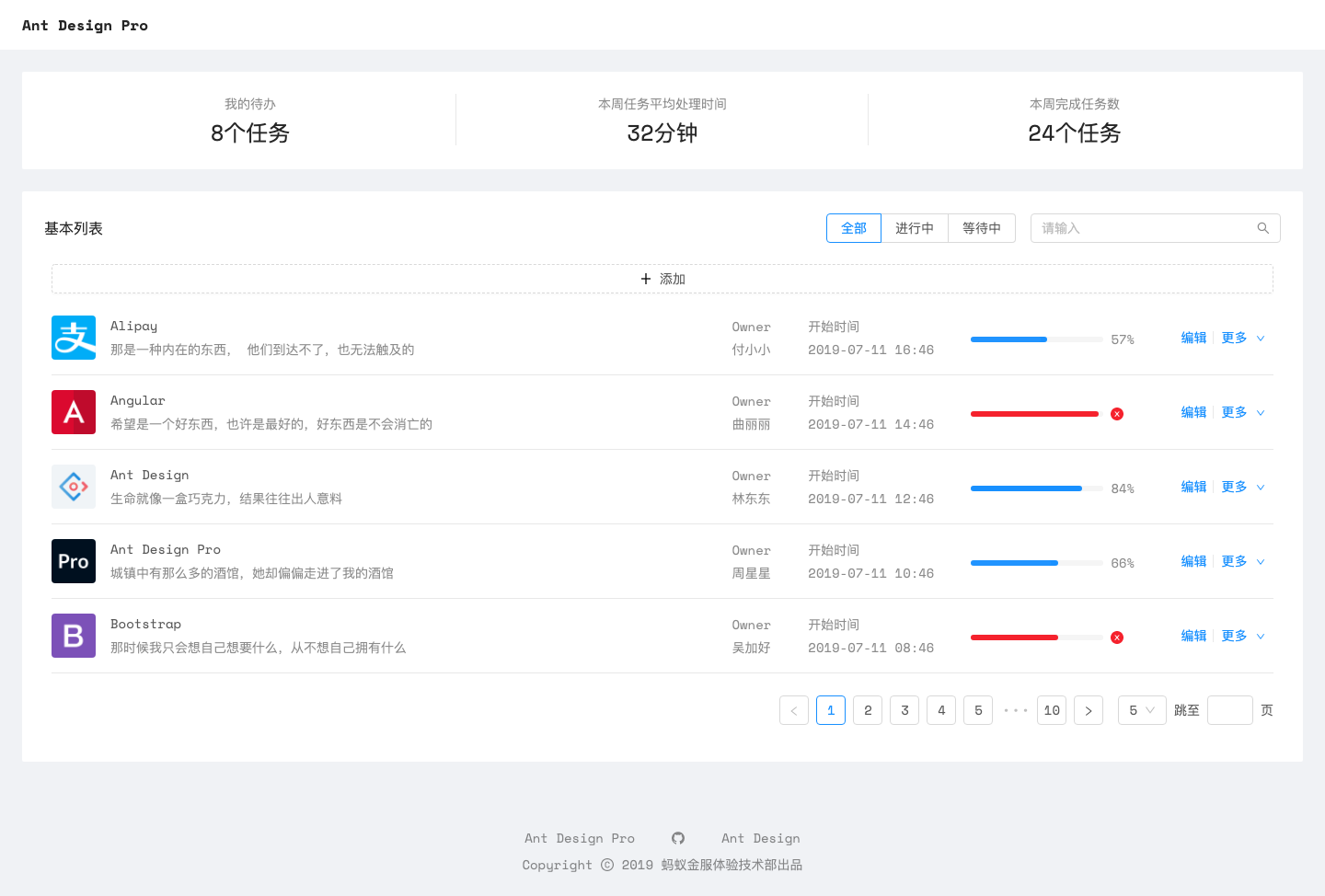This screenshot has width=1325, height=896.
Task: Expand 更多 menu for Bootstrap row
Action: click(x=1243, y=636)
